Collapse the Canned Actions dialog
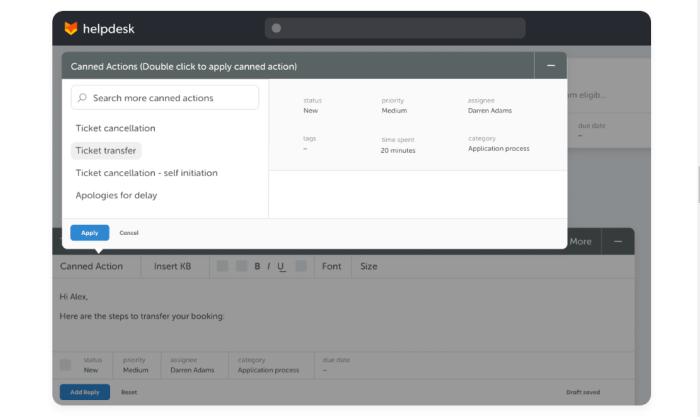Screen dimensions: 700x417 click(x=551, y=66)
